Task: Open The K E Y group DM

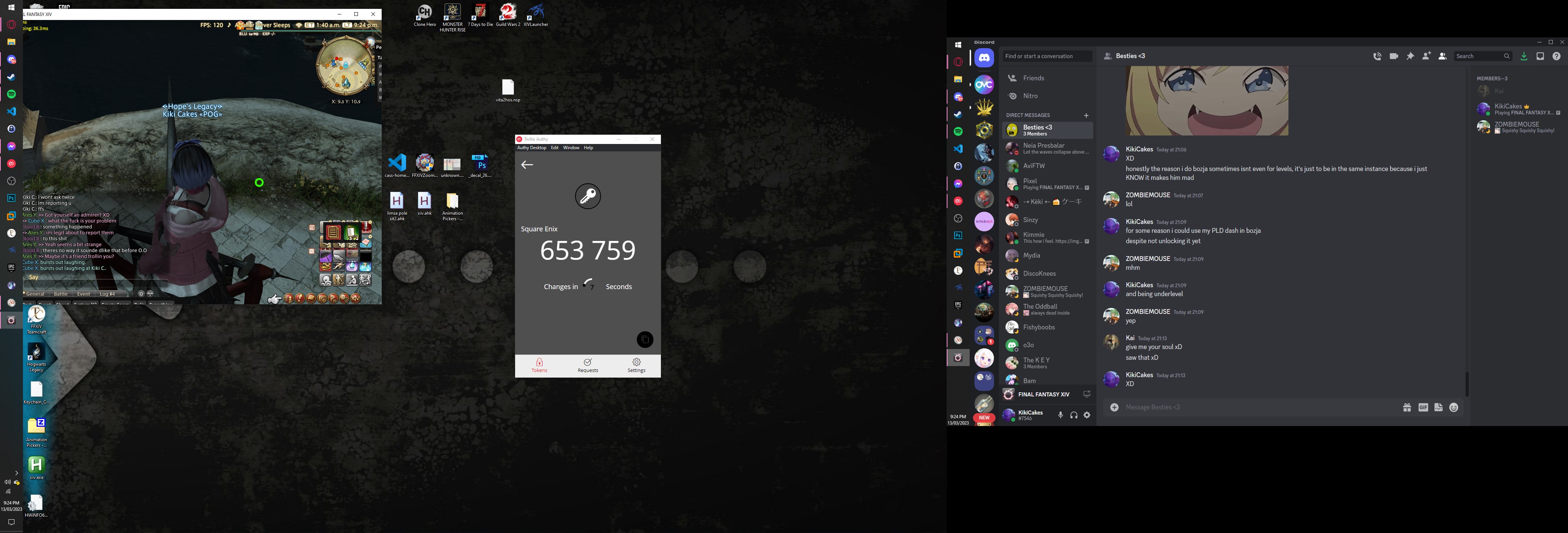Action: coord(1047,363)
